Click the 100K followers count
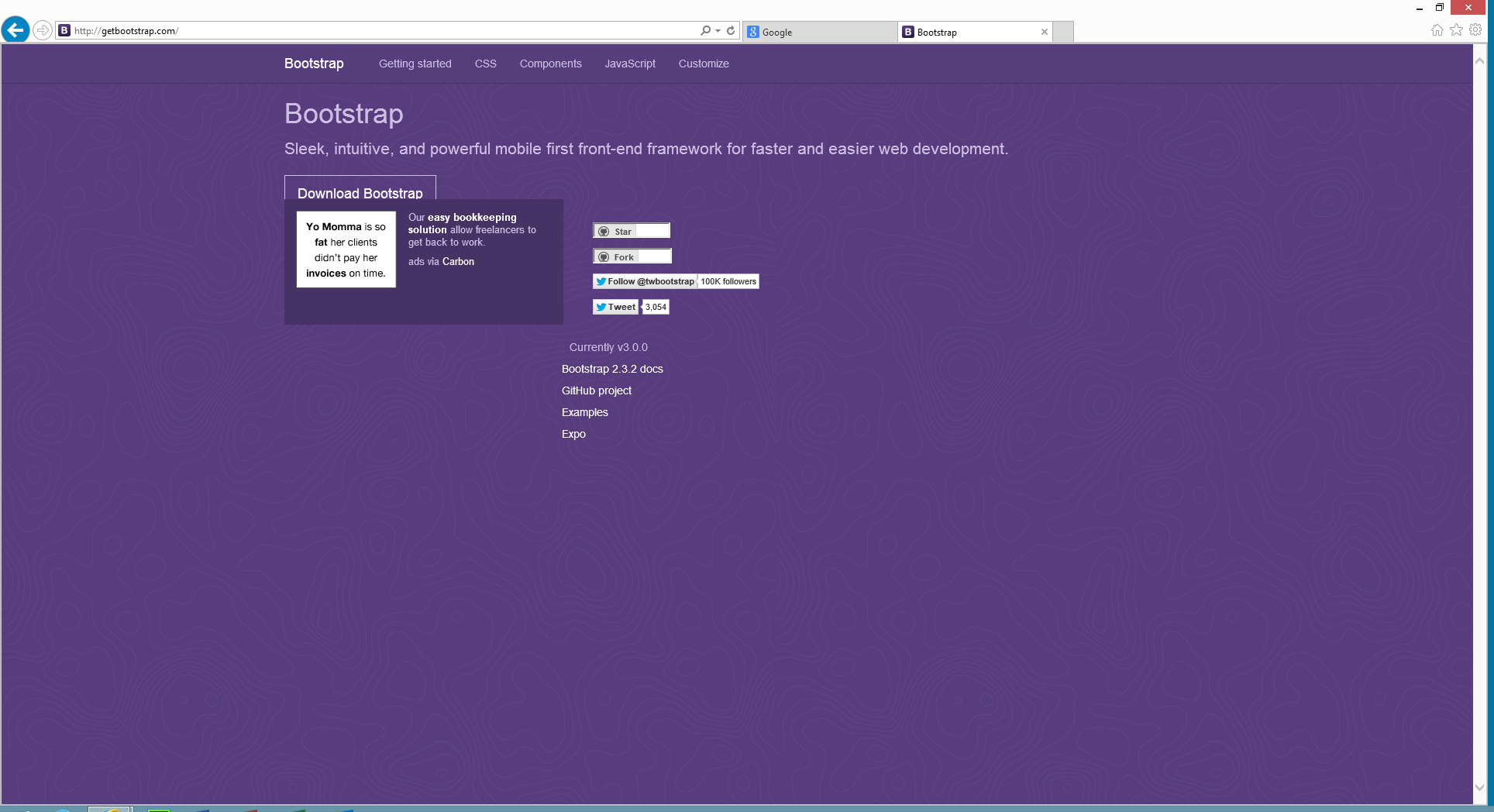 (728, 281)
